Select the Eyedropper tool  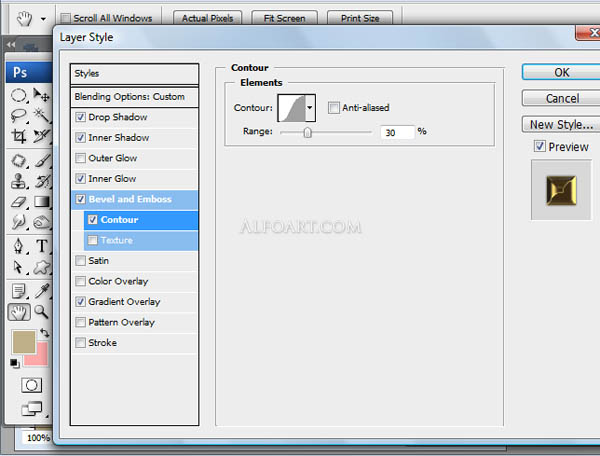[x=41, y=292]
